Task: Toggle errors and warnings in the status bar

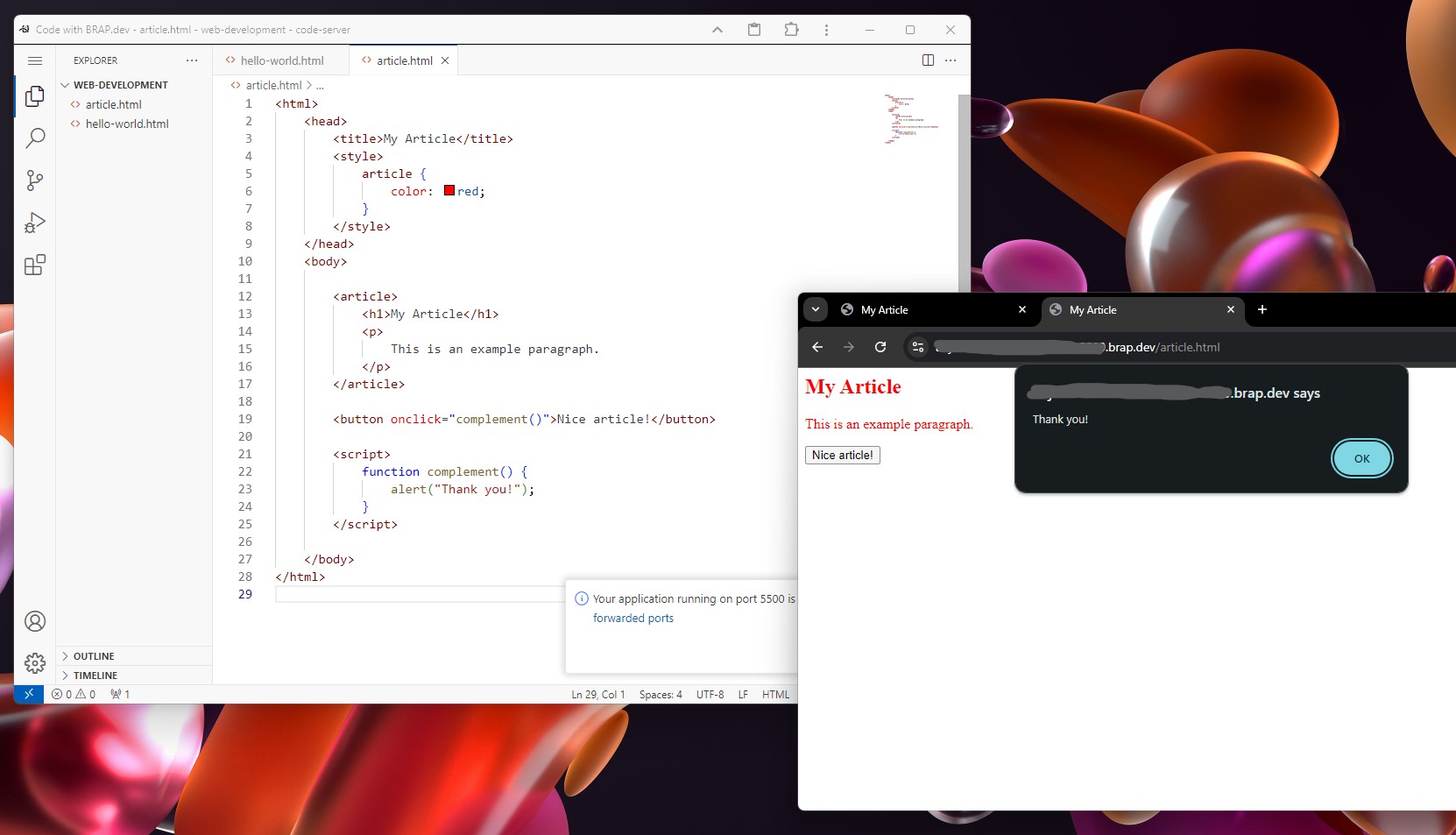Action: coord(74,694)
